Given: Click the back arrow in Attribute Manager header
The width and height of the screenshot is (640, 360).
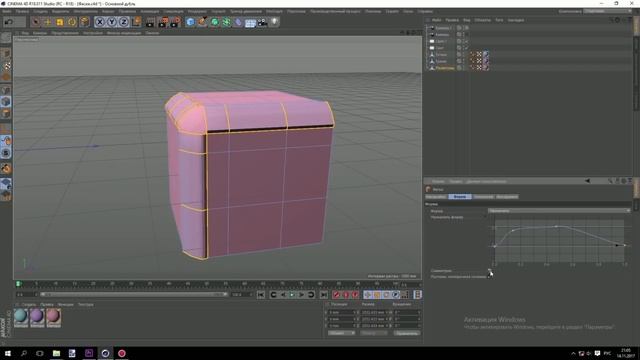Looking at the screenshot, I should click(x=587, y=181).
